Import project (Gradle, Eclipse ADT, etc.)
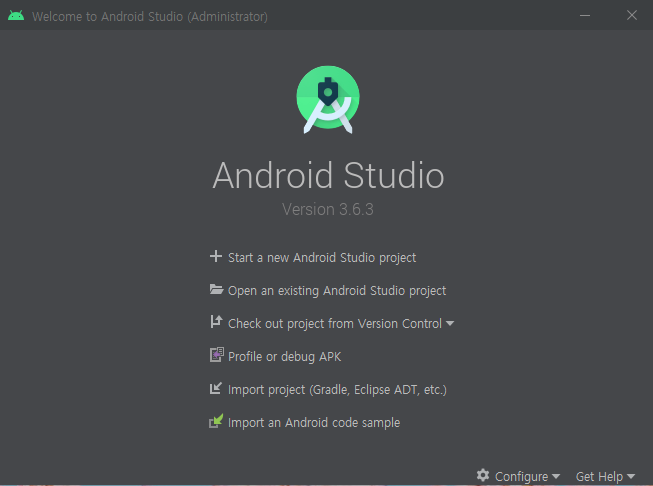The image size is (653, 486). (x=337, y=390)
